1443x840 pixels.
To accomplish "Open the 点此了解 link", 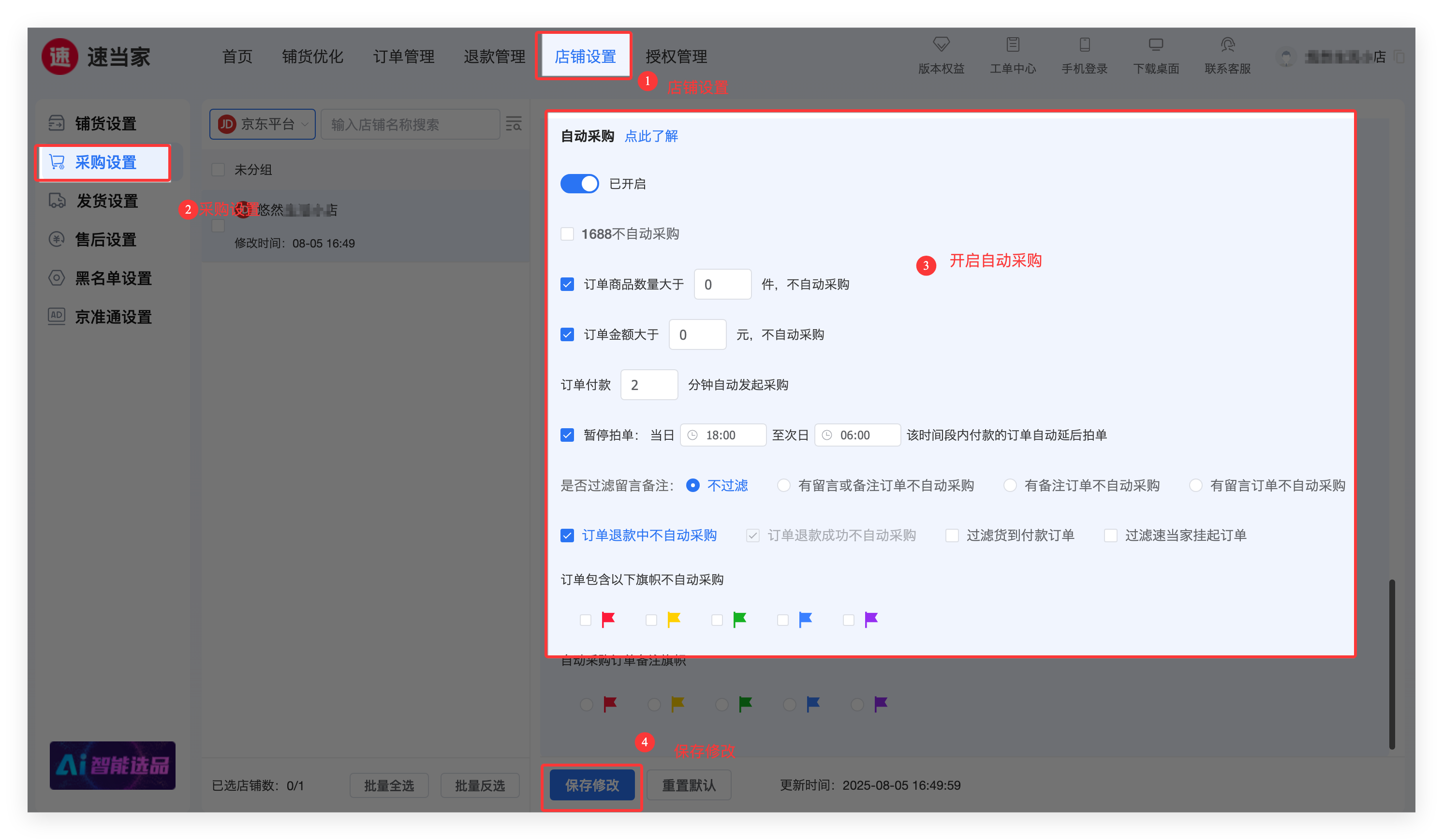I will coord(650,136).
